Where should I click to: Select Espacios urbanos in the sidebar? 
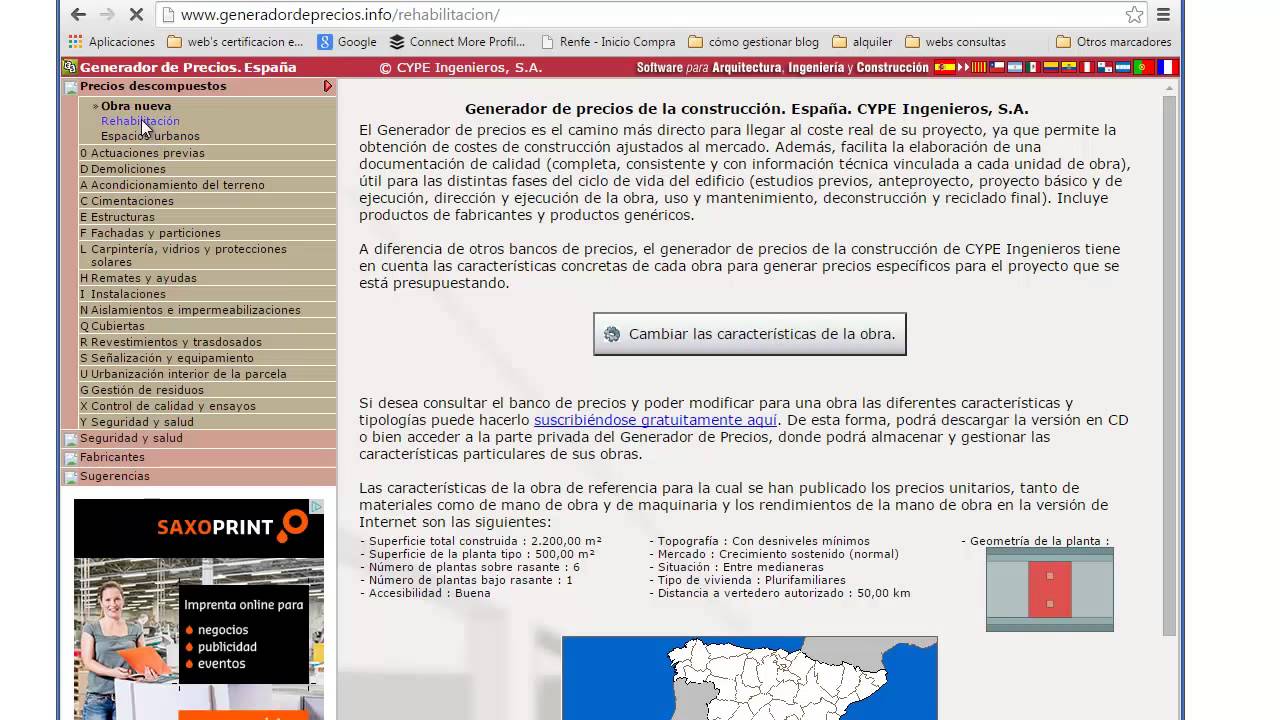tap(150, 136)
